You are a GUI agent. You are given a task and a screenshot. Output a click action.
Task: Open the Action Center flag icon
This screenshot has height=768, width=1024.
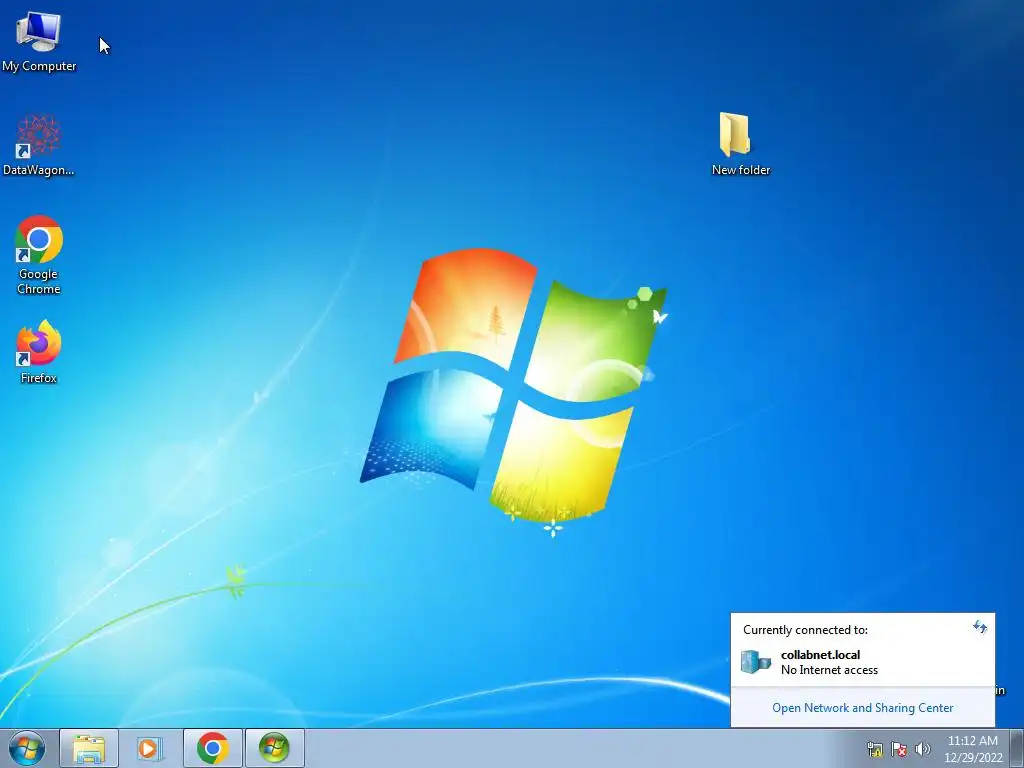tap(899, 749)
